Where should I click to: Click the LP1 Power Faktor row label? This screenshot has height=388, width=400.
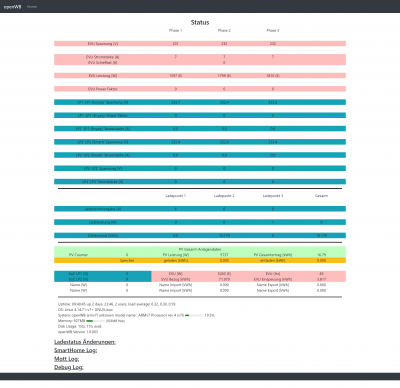pos(103,115)
